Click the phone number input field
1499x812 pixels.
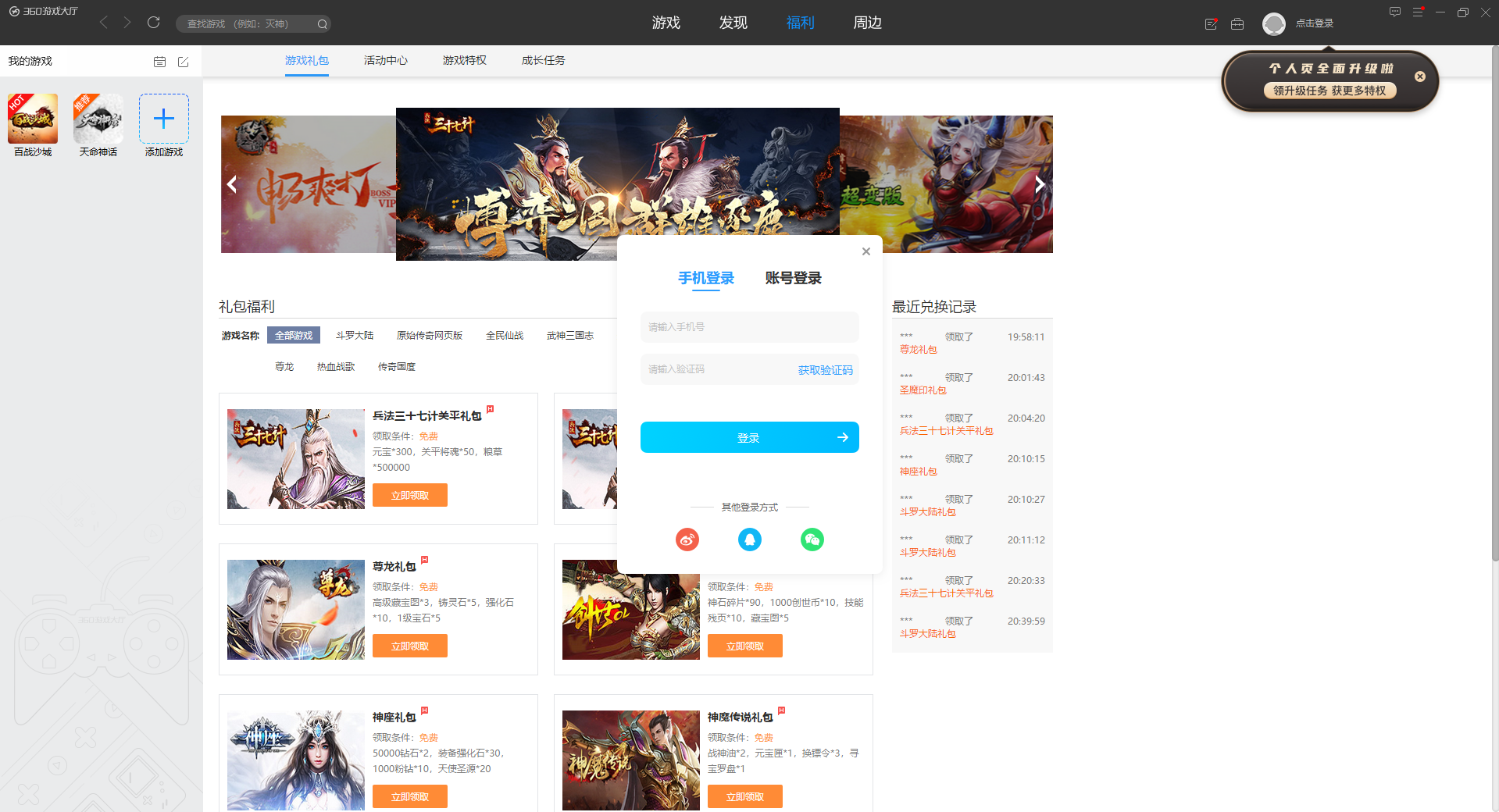748,326
